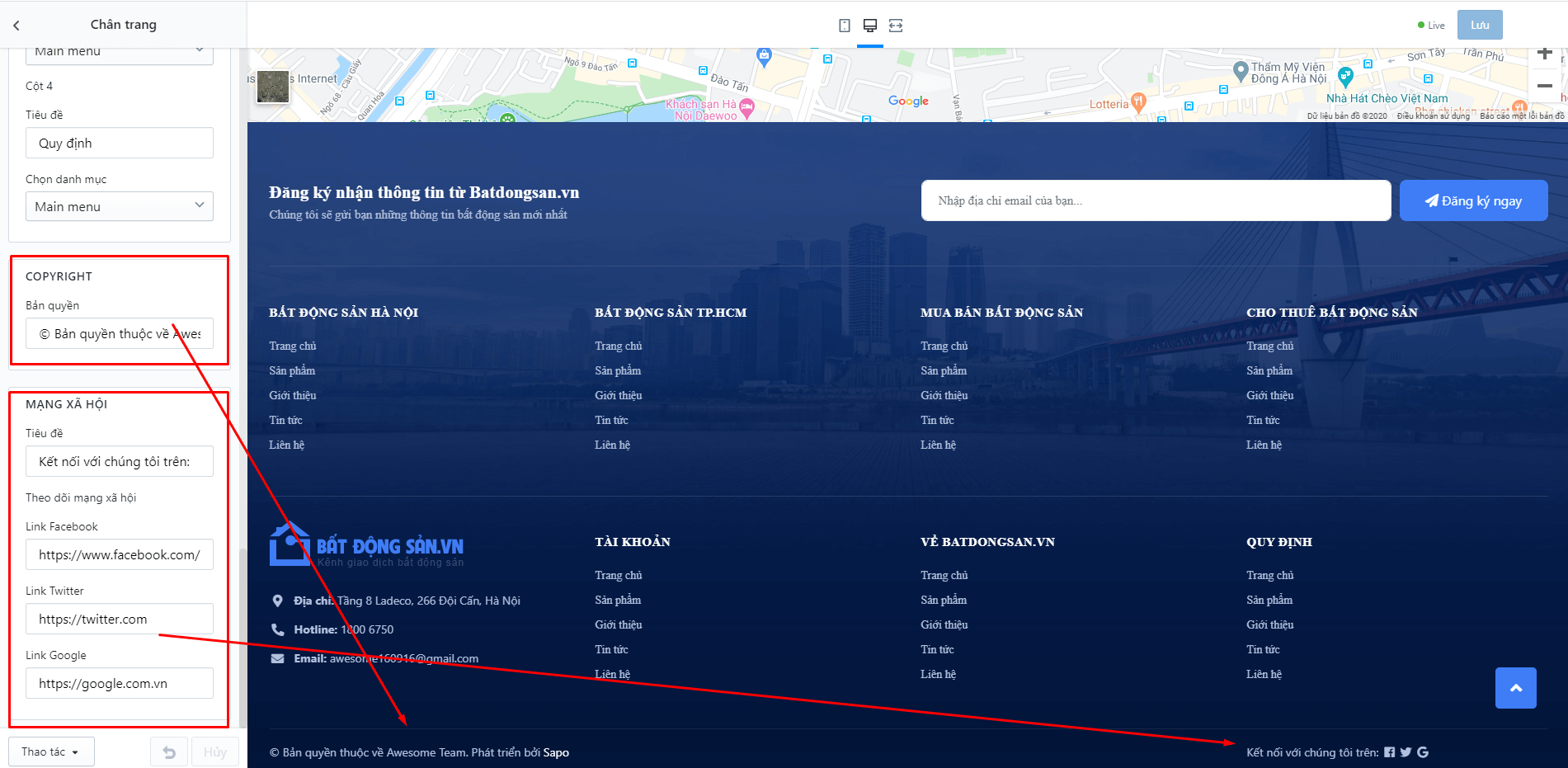Open Tin tức under Về Batdongsan.vn
Screen dimensions: 1568x768
click(x=937, y=649)
